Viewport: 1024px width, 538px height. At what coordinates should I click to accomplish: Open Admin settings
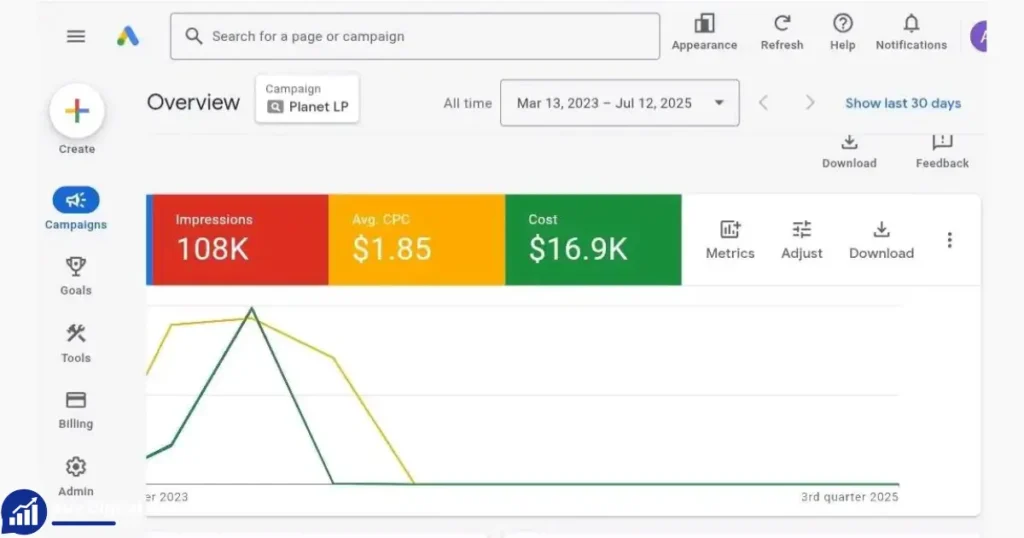pyautogui.click(x=76, y=477)
